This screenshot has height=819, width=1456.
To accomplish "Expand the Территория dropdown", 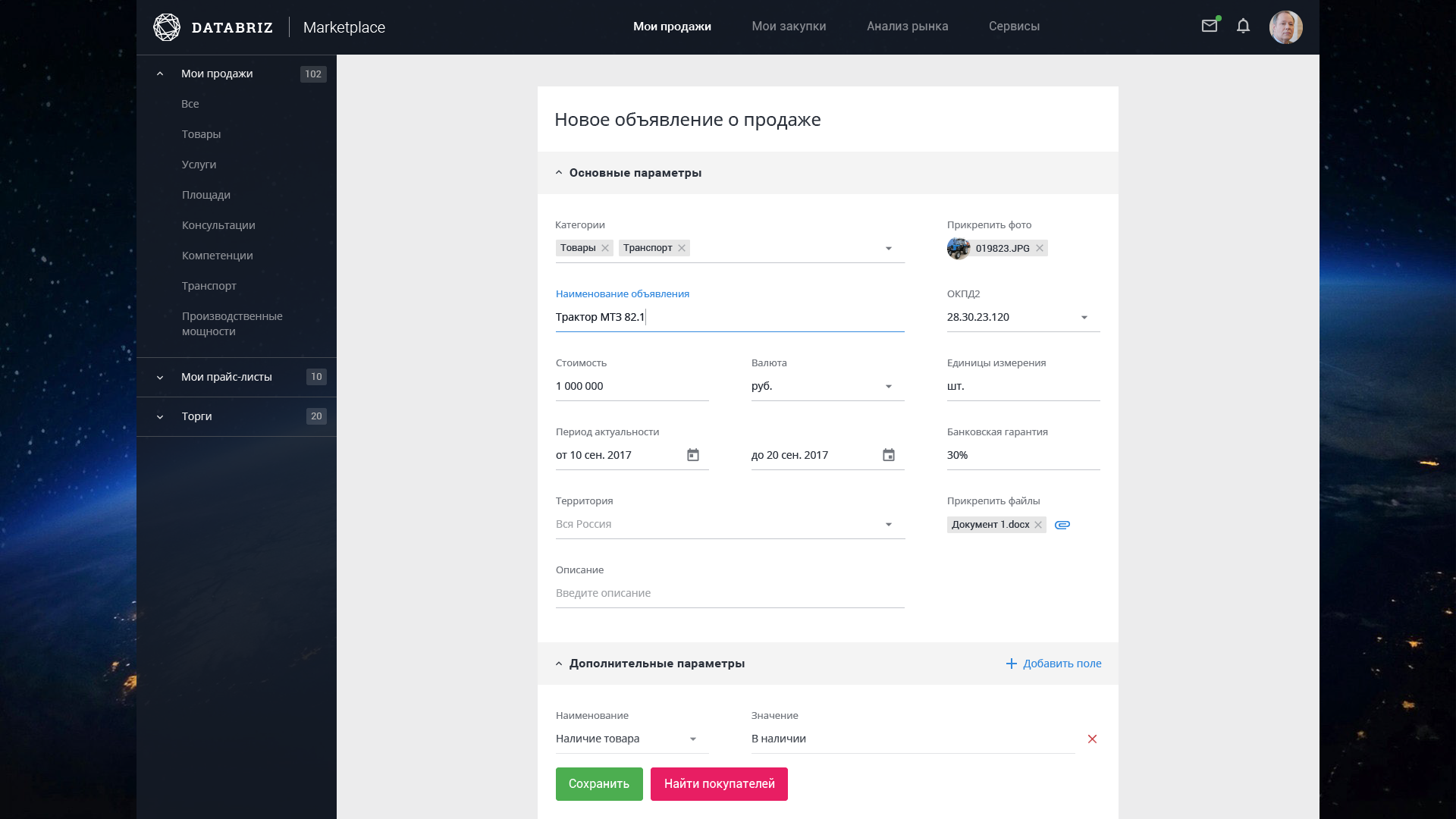I will pos(888,525).
